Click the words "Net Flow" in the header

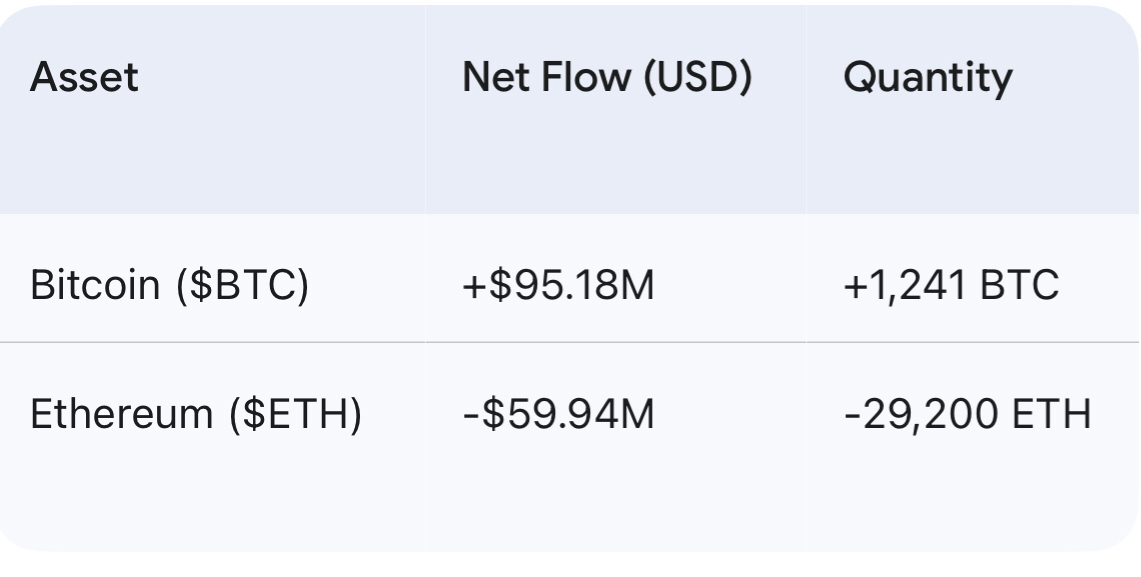point(545,78)
